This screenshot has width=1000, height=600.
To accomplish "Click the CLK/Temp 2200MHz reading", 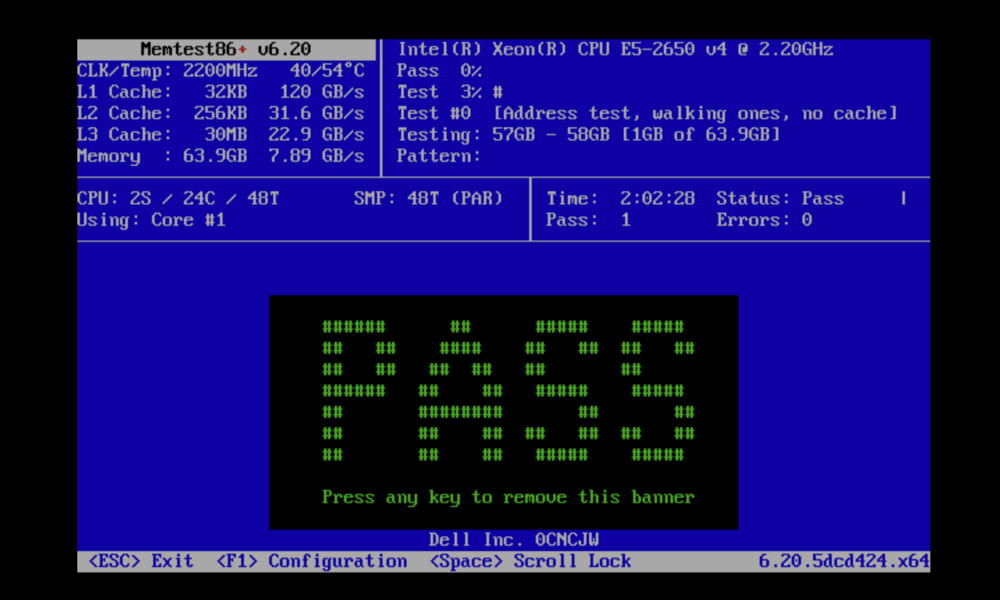I will click(x=167, y=70).
